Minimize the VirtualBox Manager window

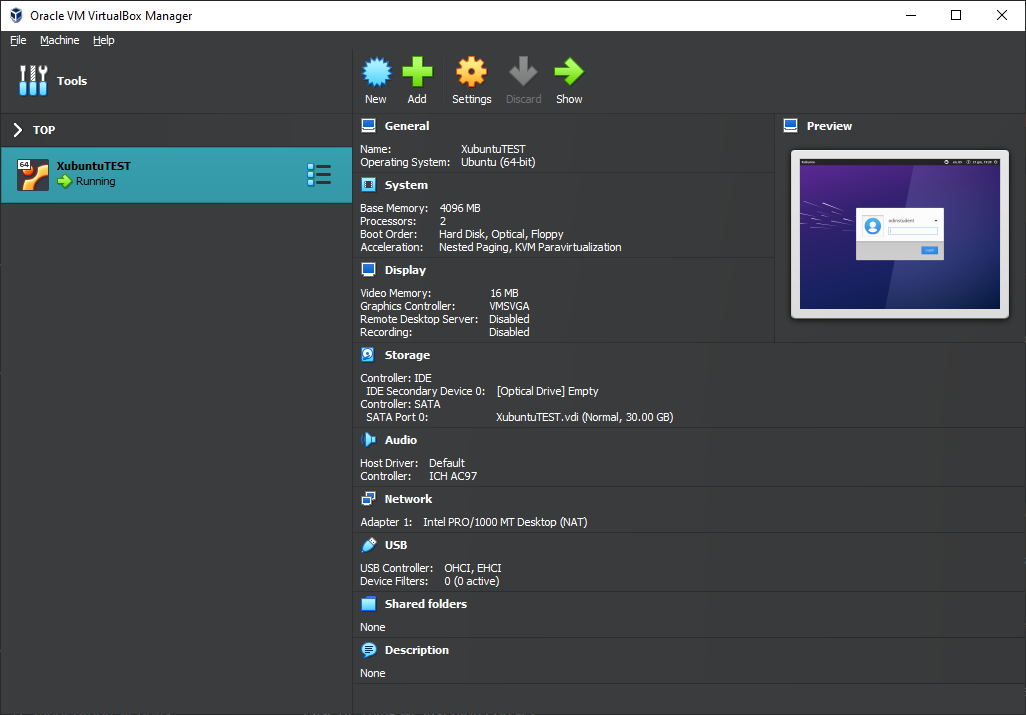pyautogui.click(x=911, y=15)
